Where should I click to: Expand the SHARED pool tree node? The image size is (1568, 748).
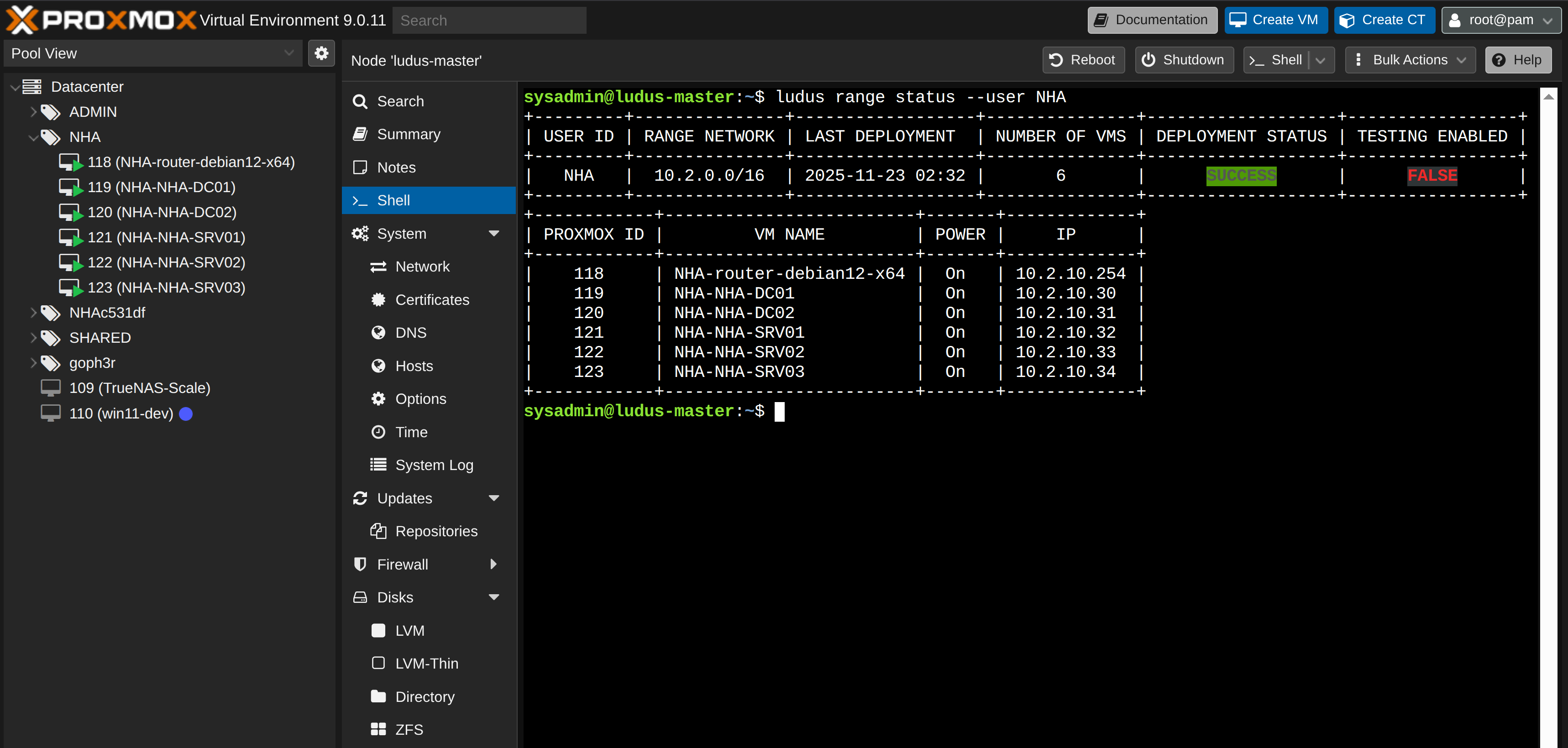click(33, 338)
